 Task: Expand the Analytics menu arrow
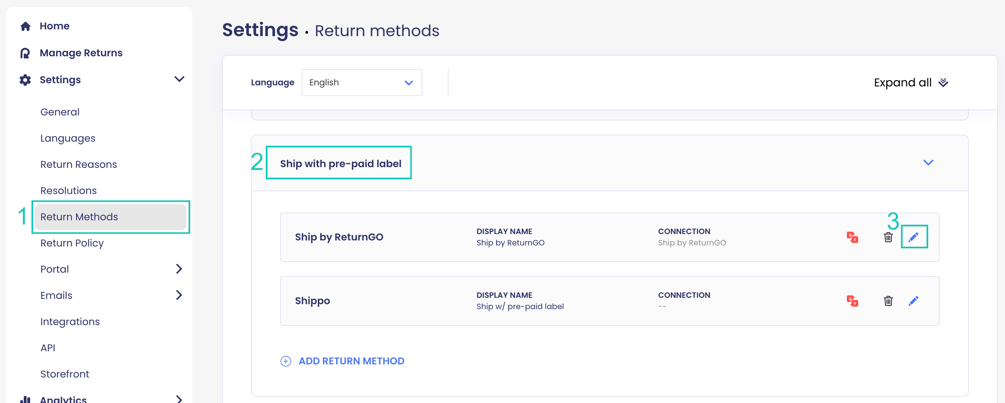tap(179, 399)
